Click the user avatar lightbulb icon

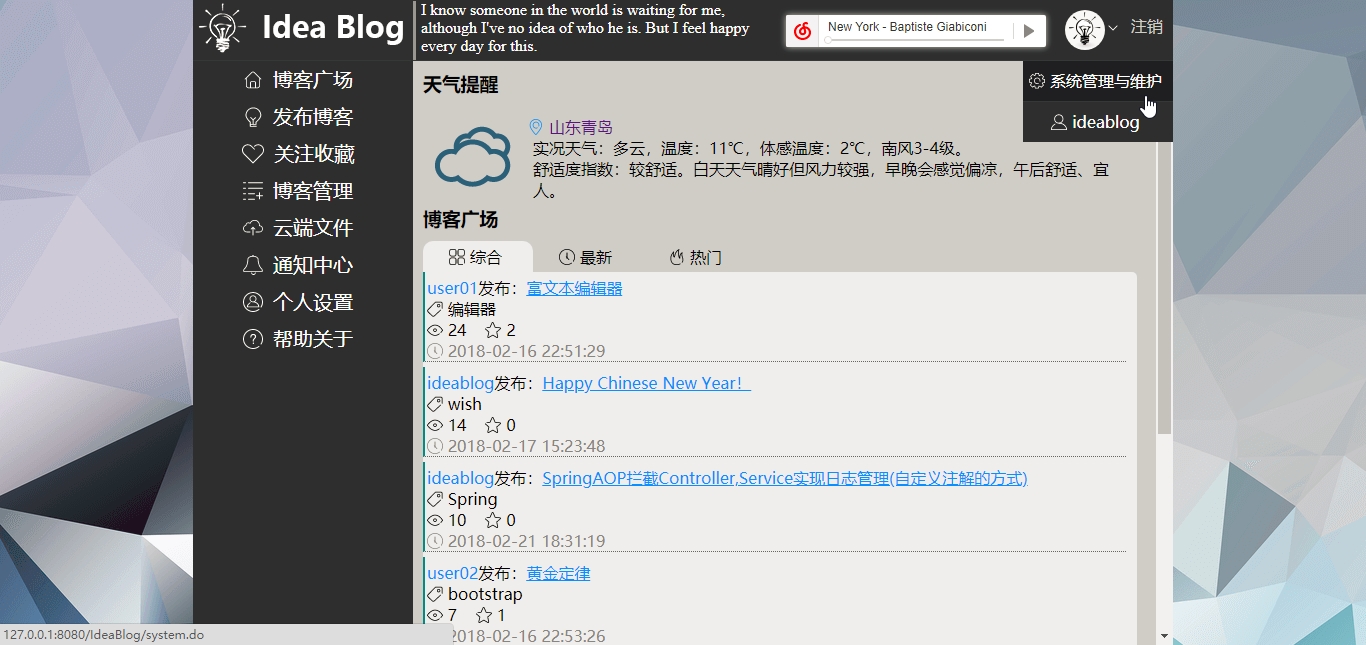tap(1085, 30)
